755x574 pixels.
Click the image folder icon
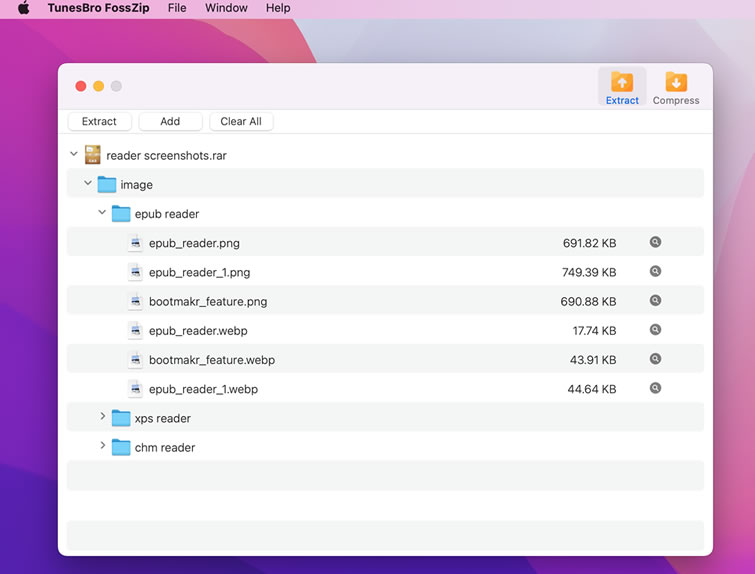tap(106, 184)
